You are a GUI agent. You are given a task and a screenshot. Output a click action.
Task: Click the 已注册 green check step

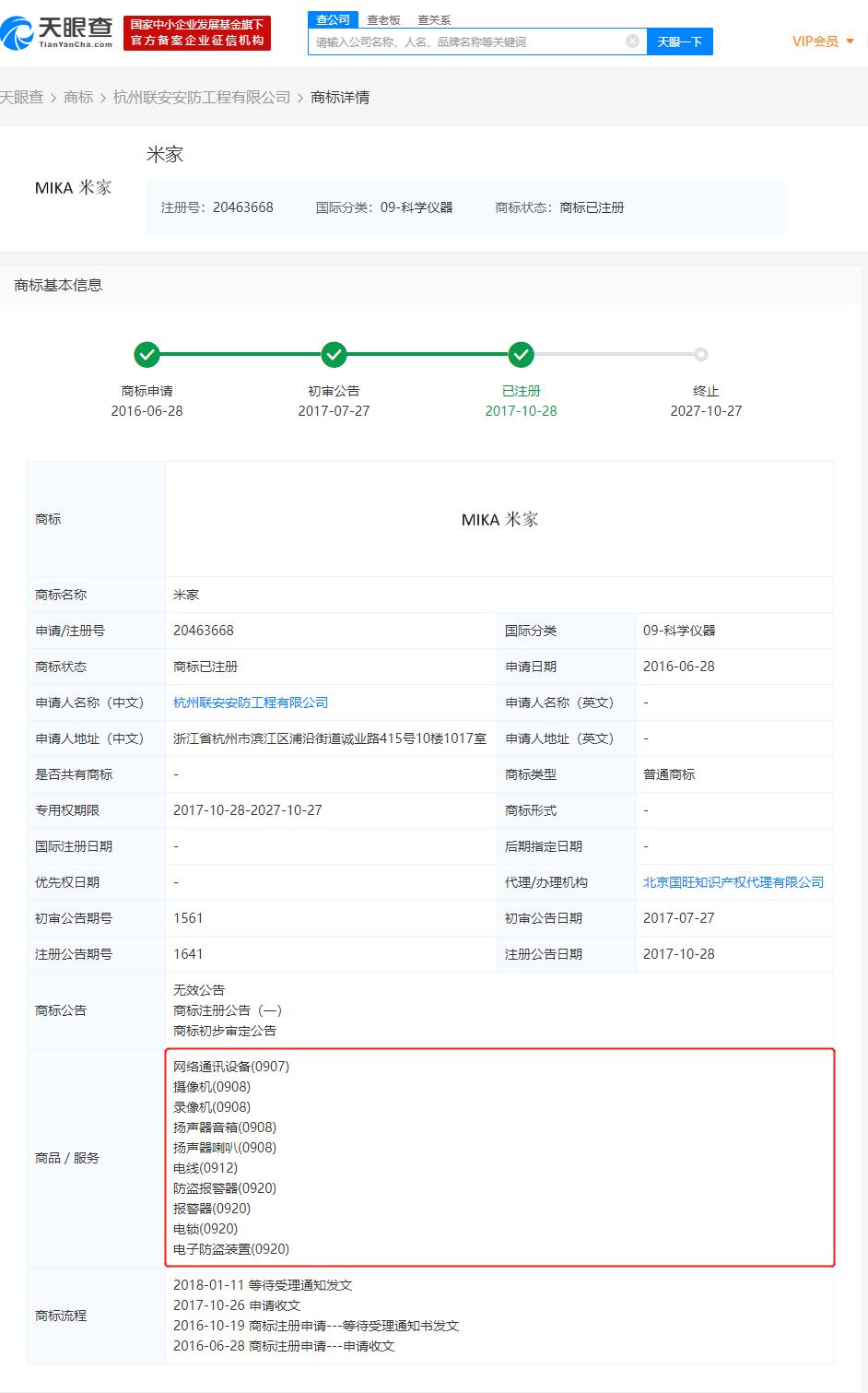tap(521, 354)
